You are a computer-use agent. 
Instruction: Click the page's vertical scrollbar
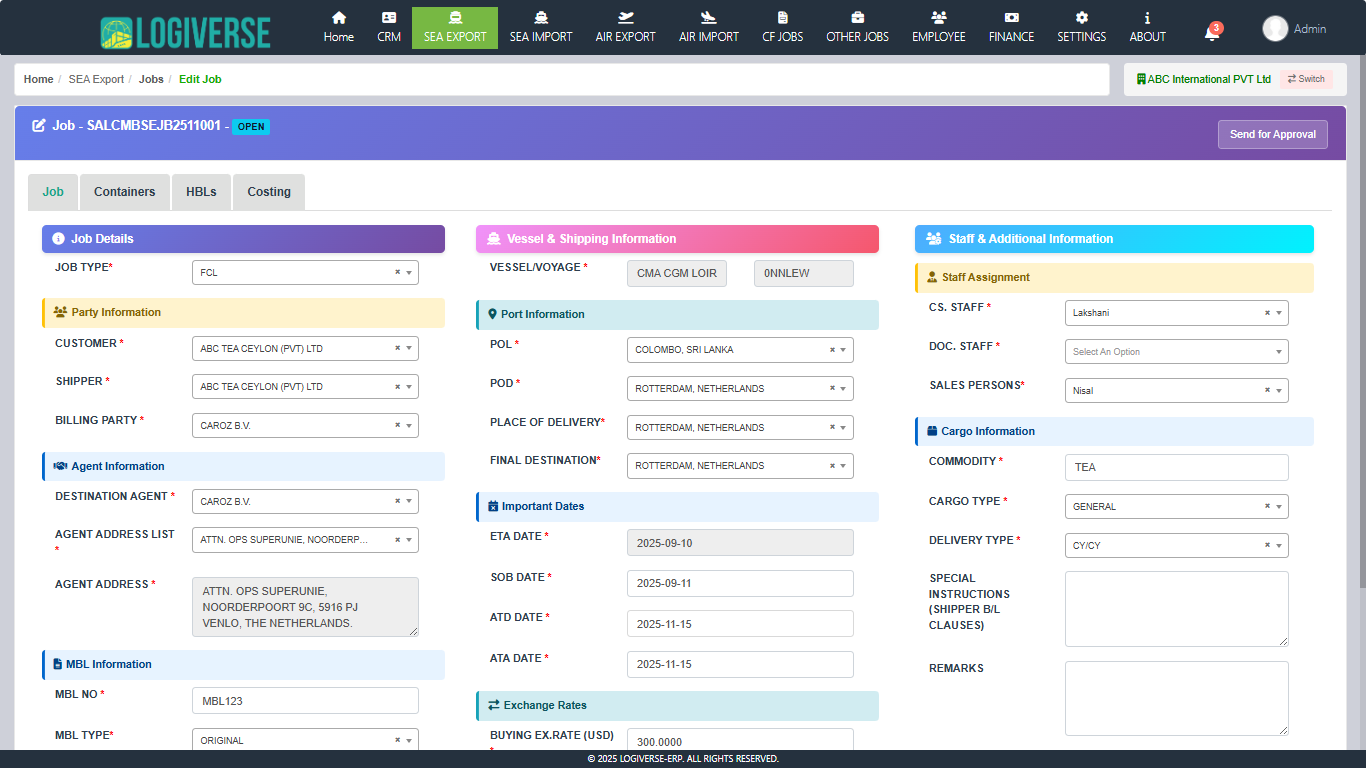(1360, 300)
